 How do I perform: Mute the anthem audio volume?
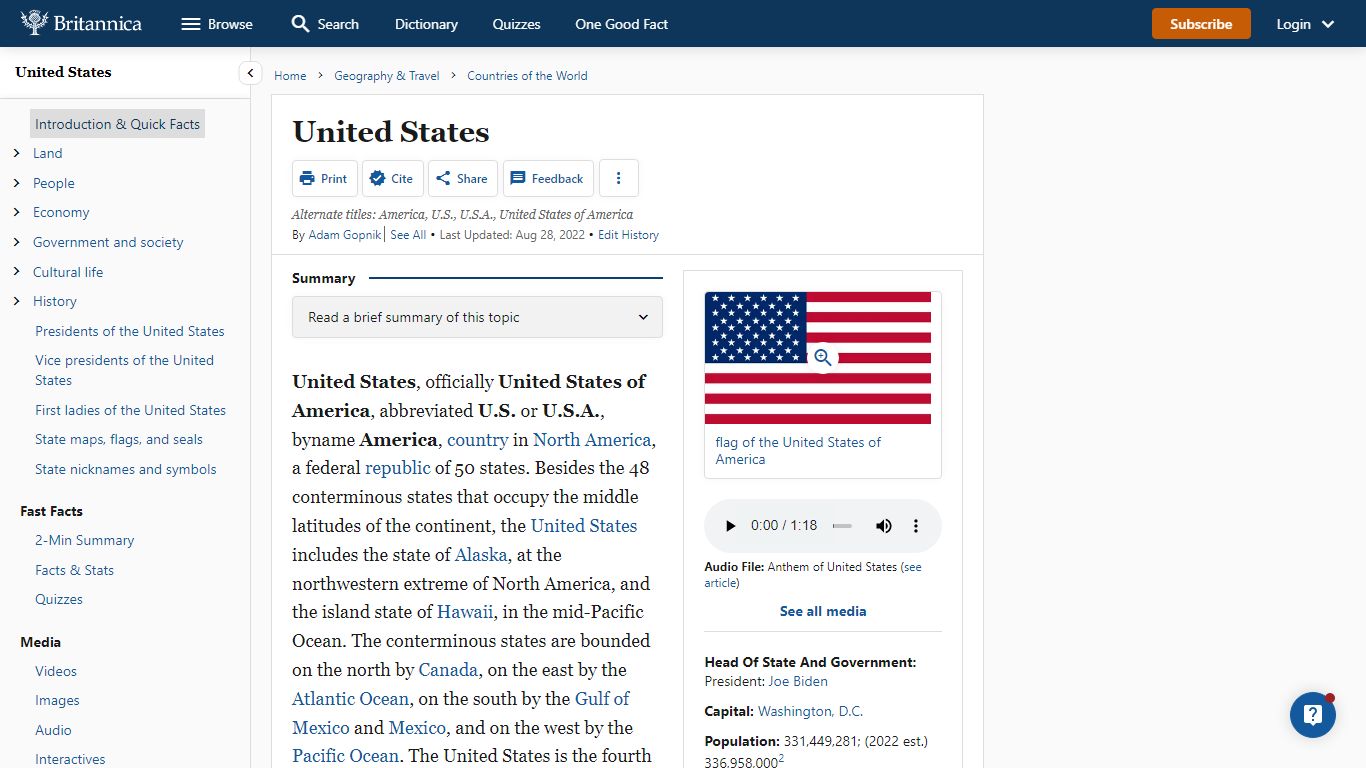(884, 526)
